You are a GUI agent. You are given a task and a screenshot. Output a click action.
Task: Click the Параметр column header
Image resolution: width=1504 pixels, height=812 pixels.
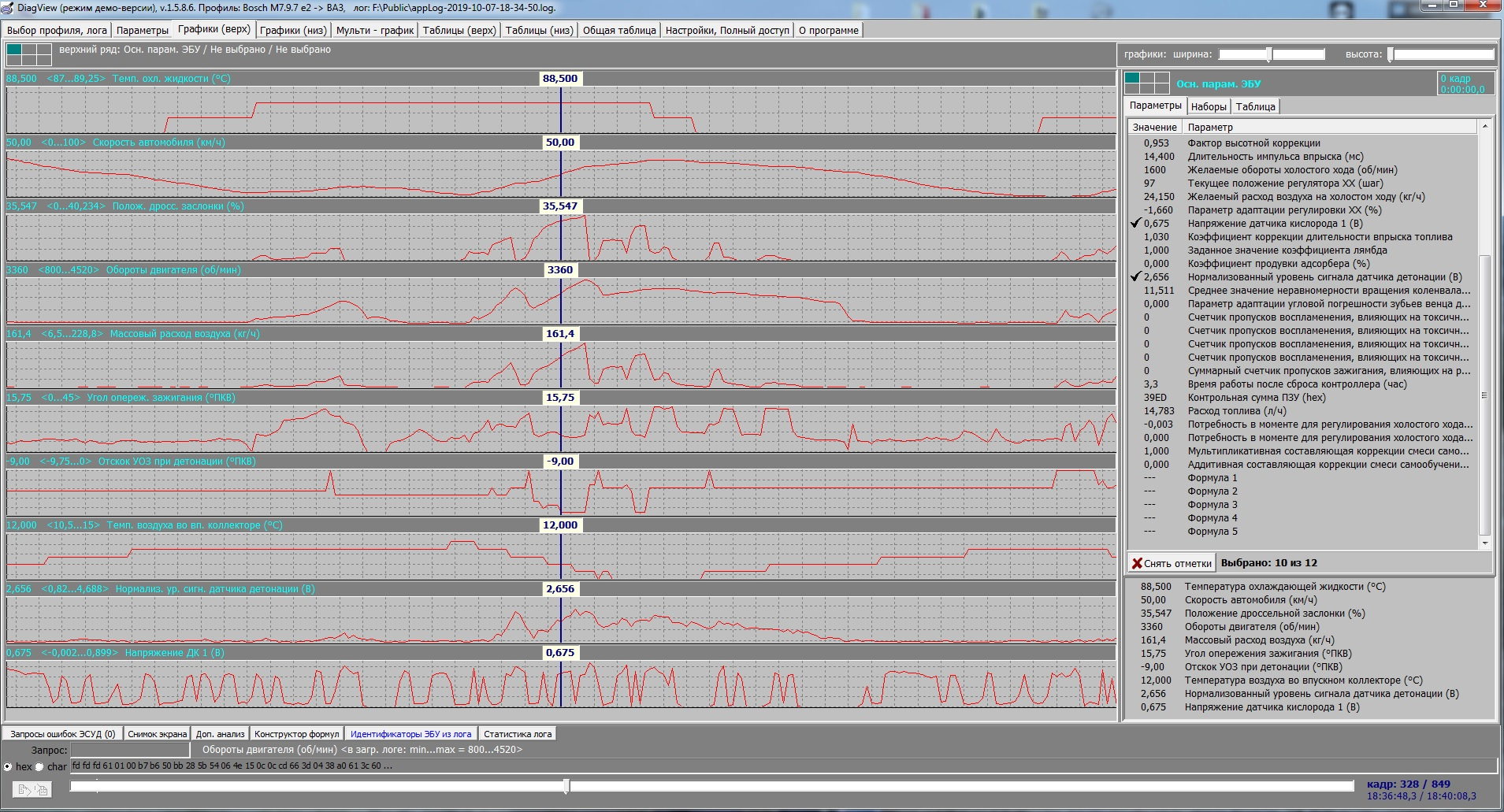click(1330, 127)
